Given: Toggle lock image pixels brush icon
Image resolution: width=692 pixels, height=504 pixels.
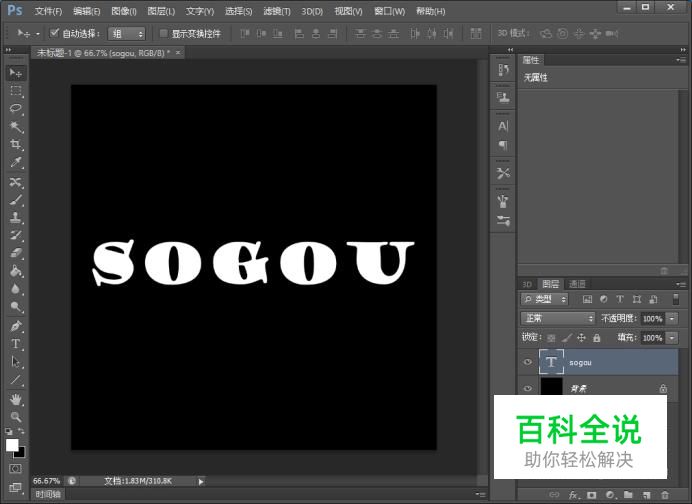Looking at the screenshot, I should (567, 338).
